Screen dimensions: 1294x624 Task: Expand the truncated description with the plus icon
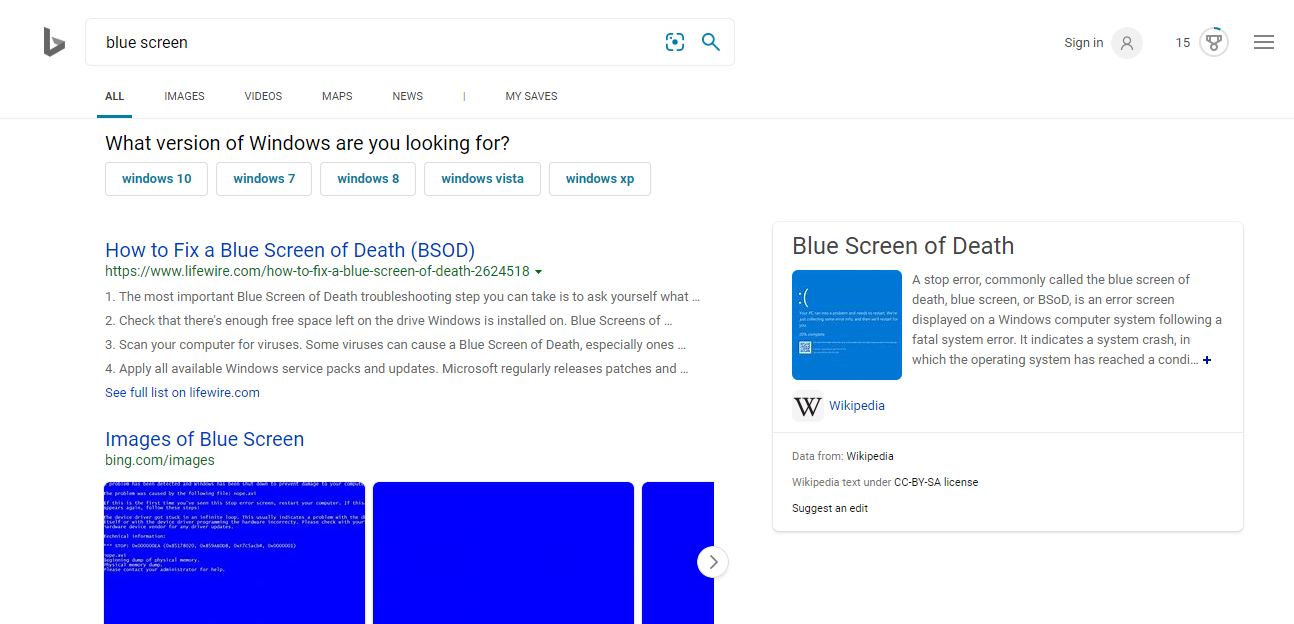click(x=1207, y=359)
